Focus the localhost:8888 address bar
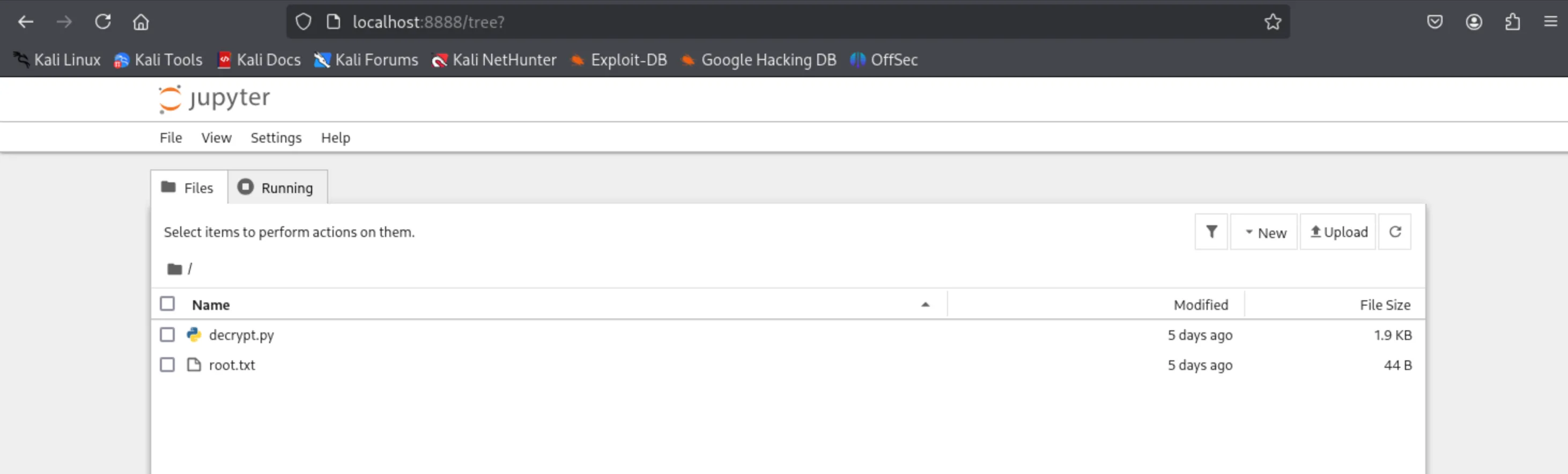1568x474 pixels. (730, 23)
